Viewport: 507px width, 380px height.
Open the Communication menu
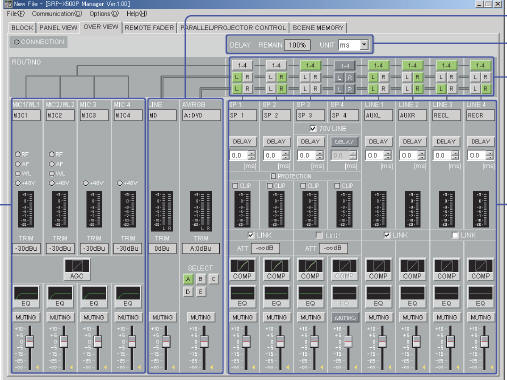coord(57,14)
